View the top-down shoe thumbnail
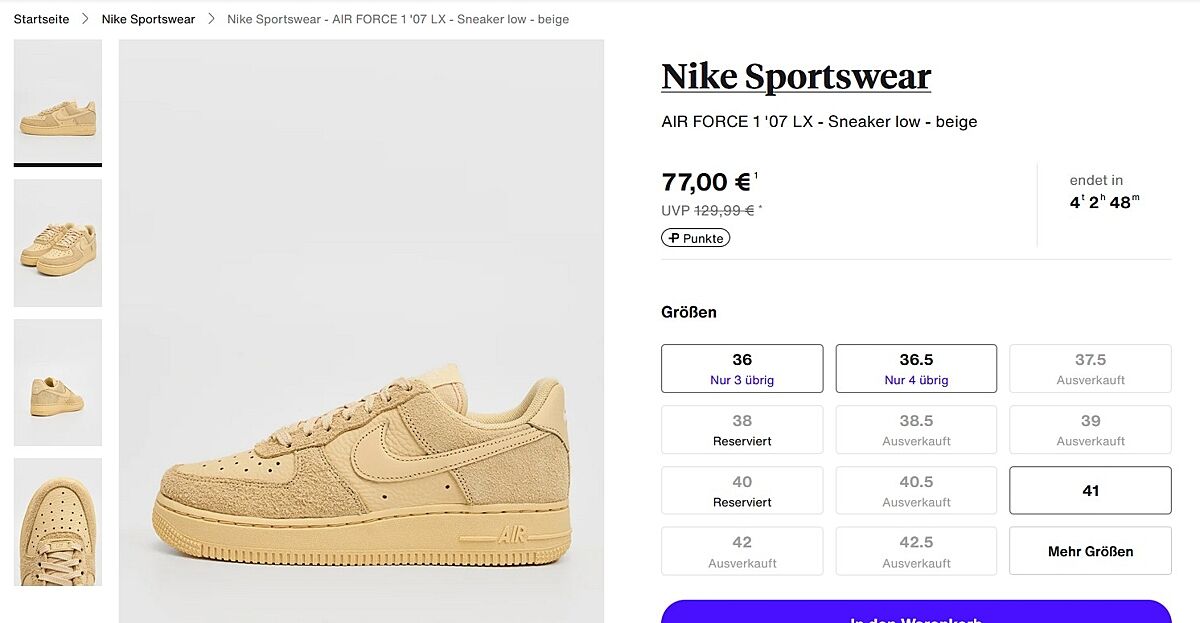 58,522
